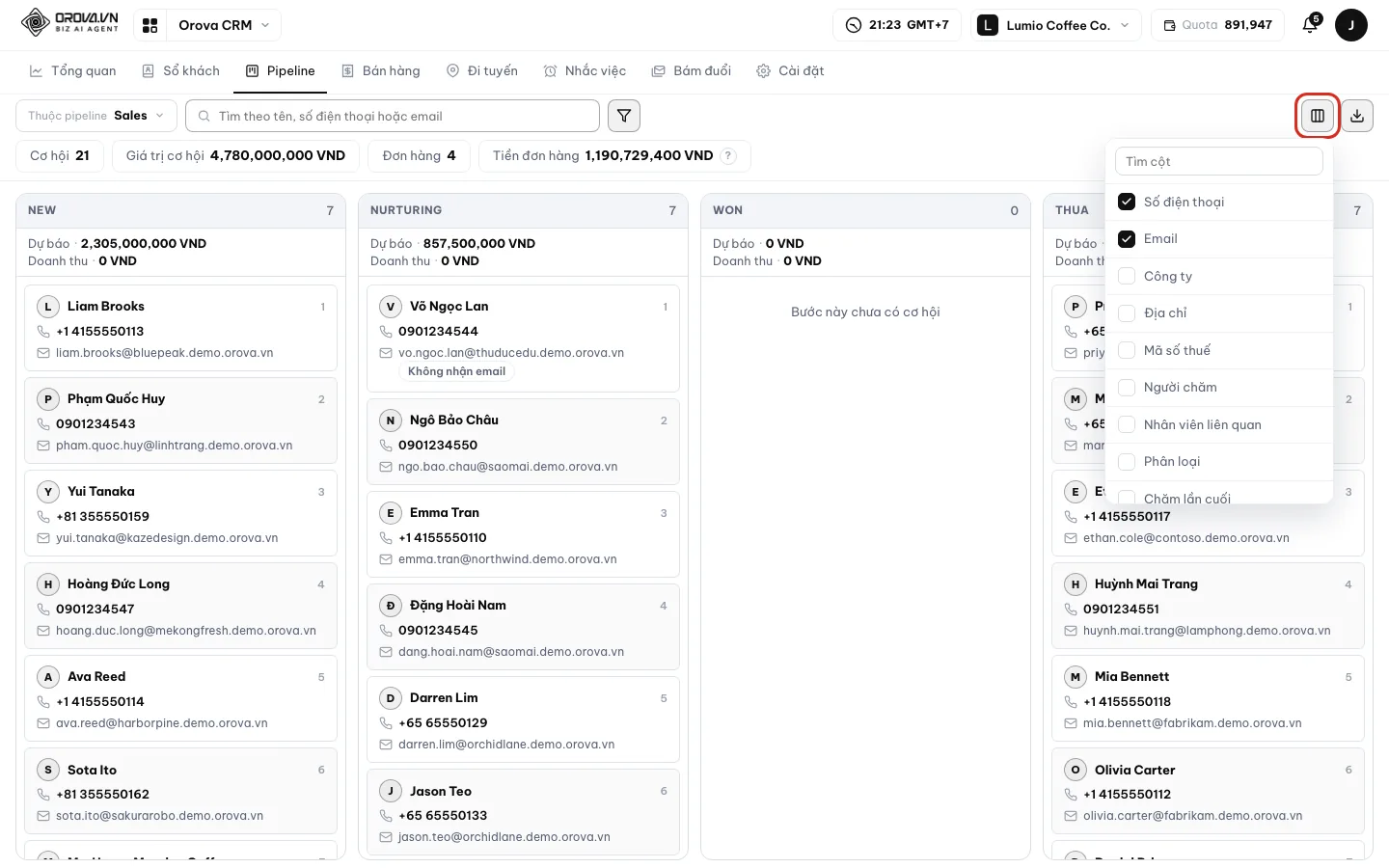The height and width of the screenshot is (868, 1389).
Task: Click the Orova.vn logo
Action: [69, 22]
